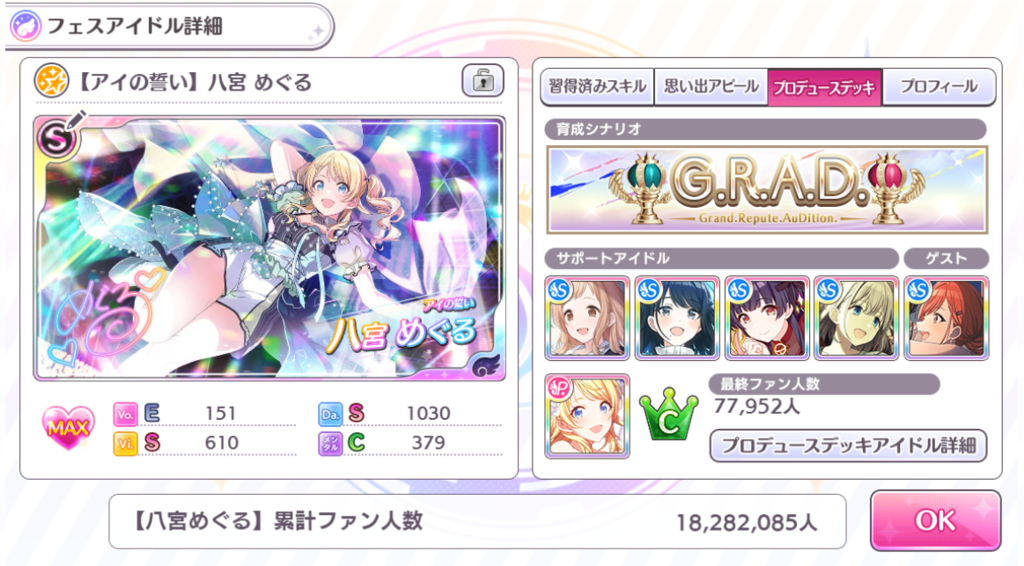Select the blonde support idol thumbnail
The image size is (1024, 566).
[857, 318]
